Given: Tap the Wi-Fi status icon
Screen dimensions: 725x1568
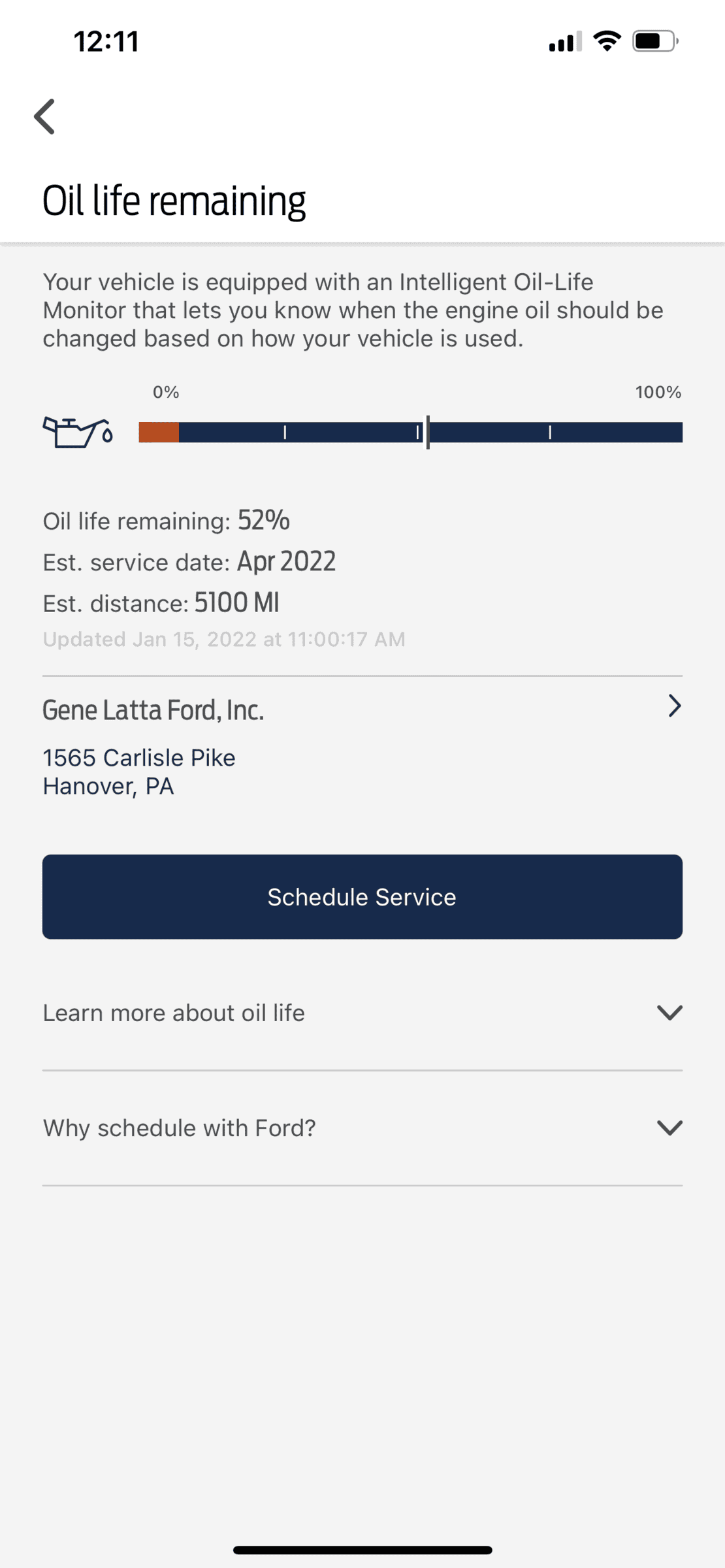Looking at the screenshot, I should (607, 41).
